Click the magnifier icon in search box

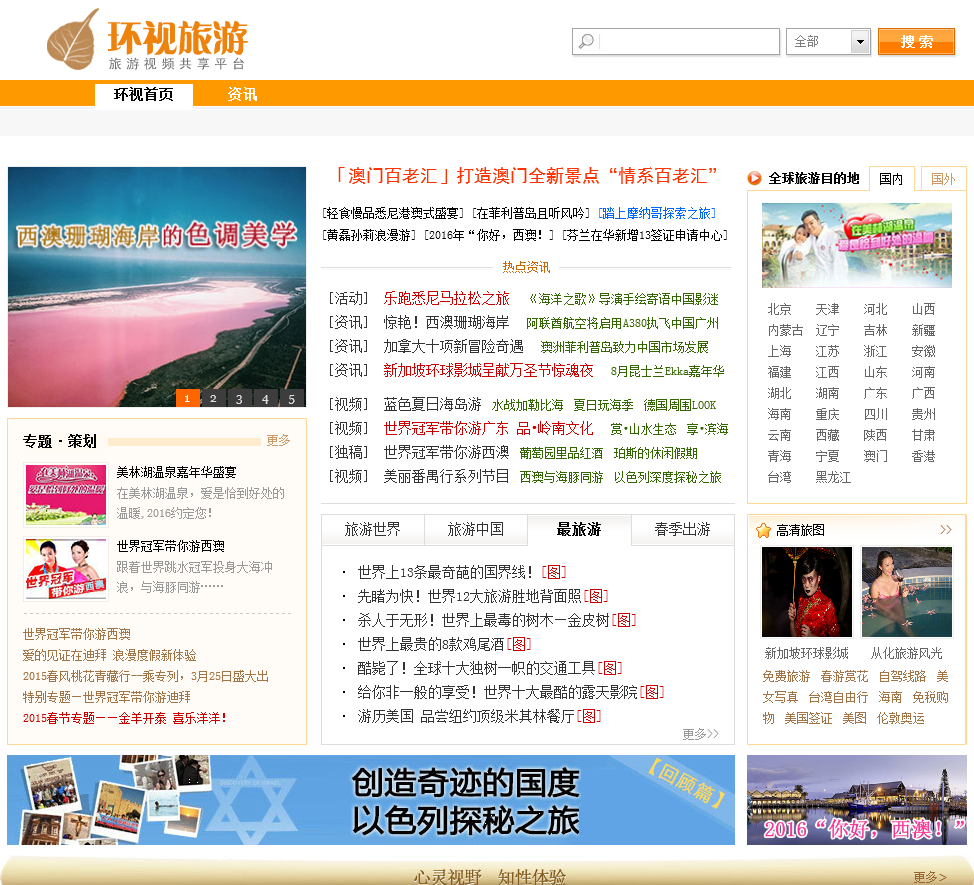coord(586,42)
